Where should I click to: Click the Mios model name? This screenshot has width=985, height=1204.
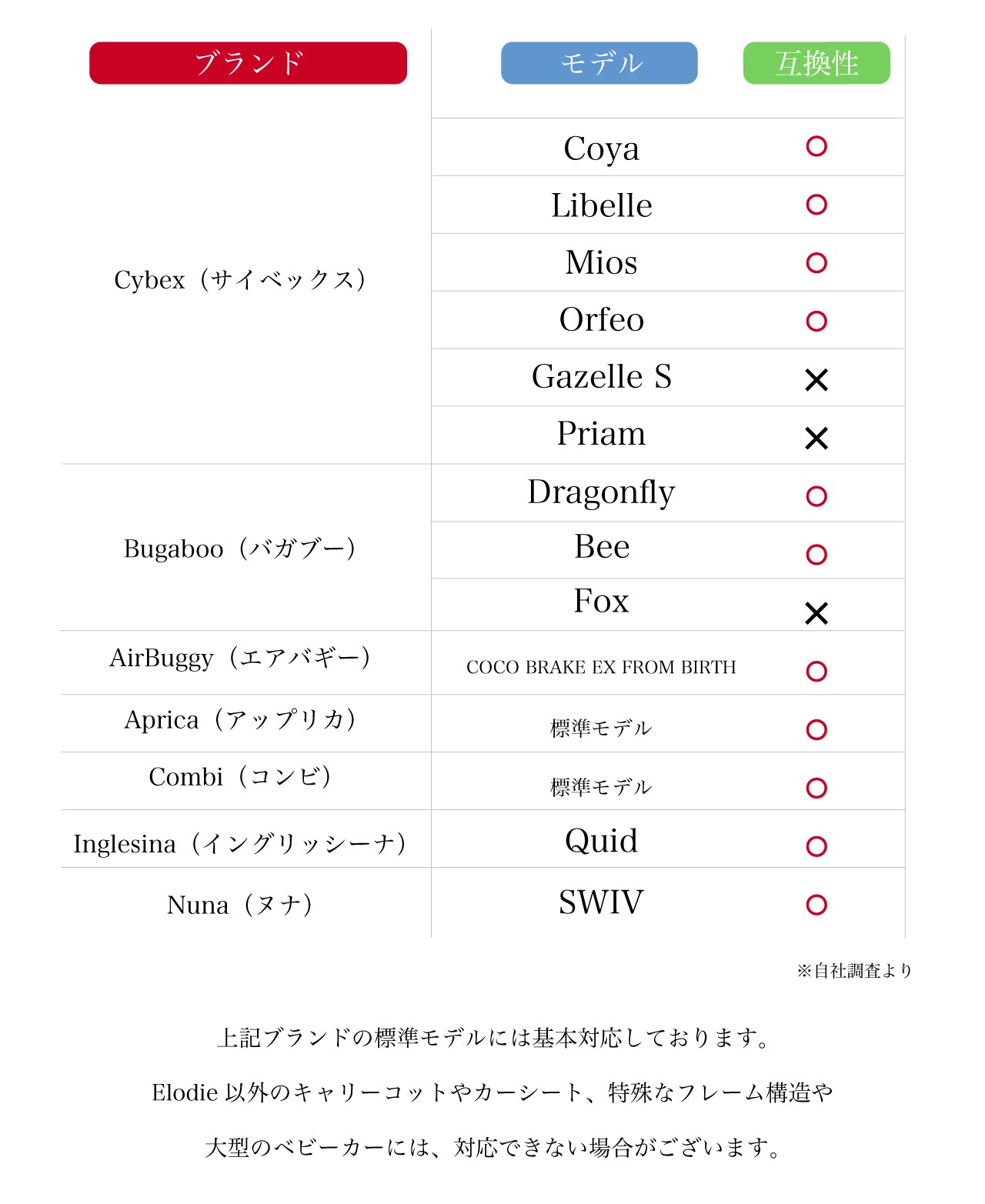(601, 263)
